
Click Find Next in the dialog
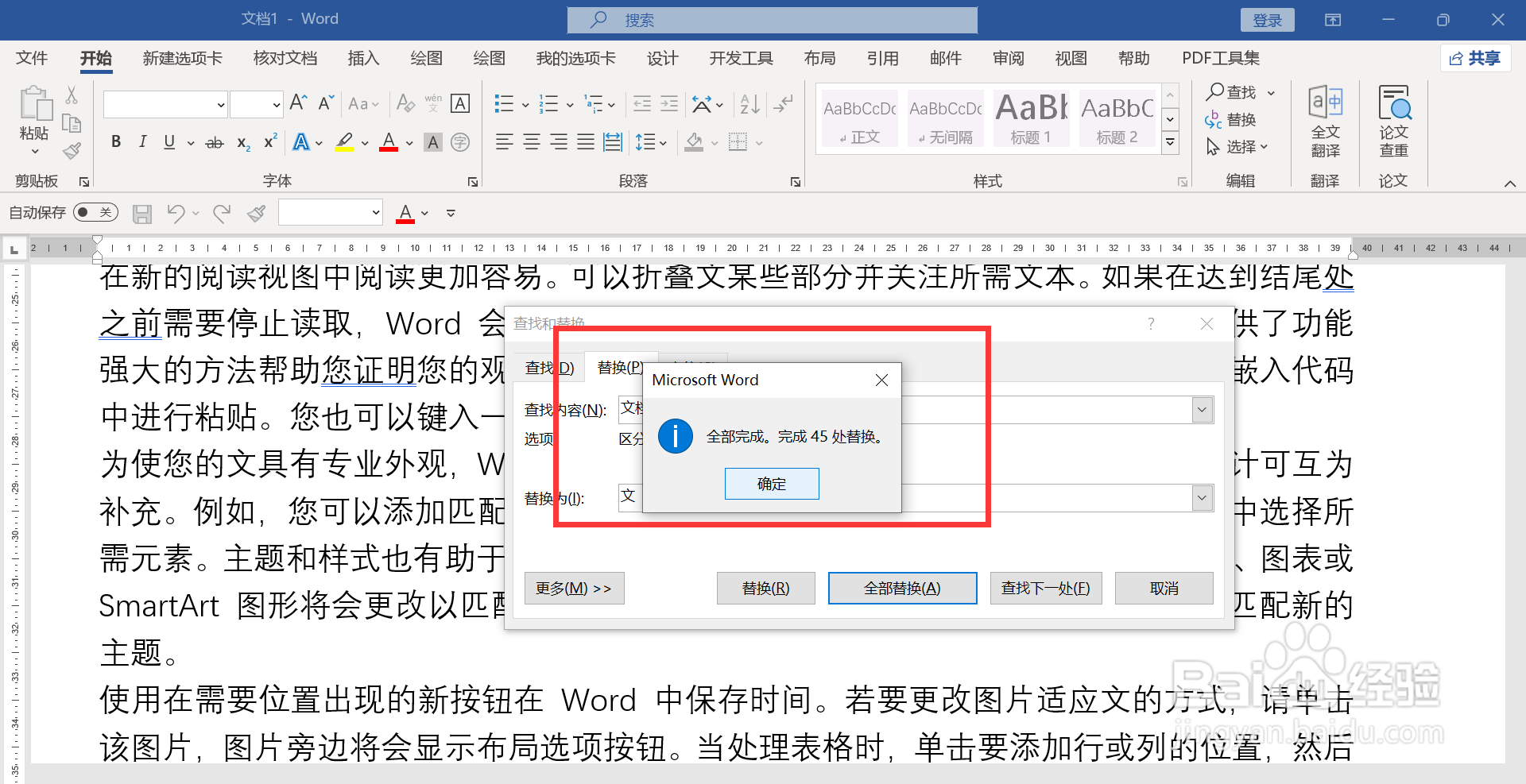point(1045,589)
